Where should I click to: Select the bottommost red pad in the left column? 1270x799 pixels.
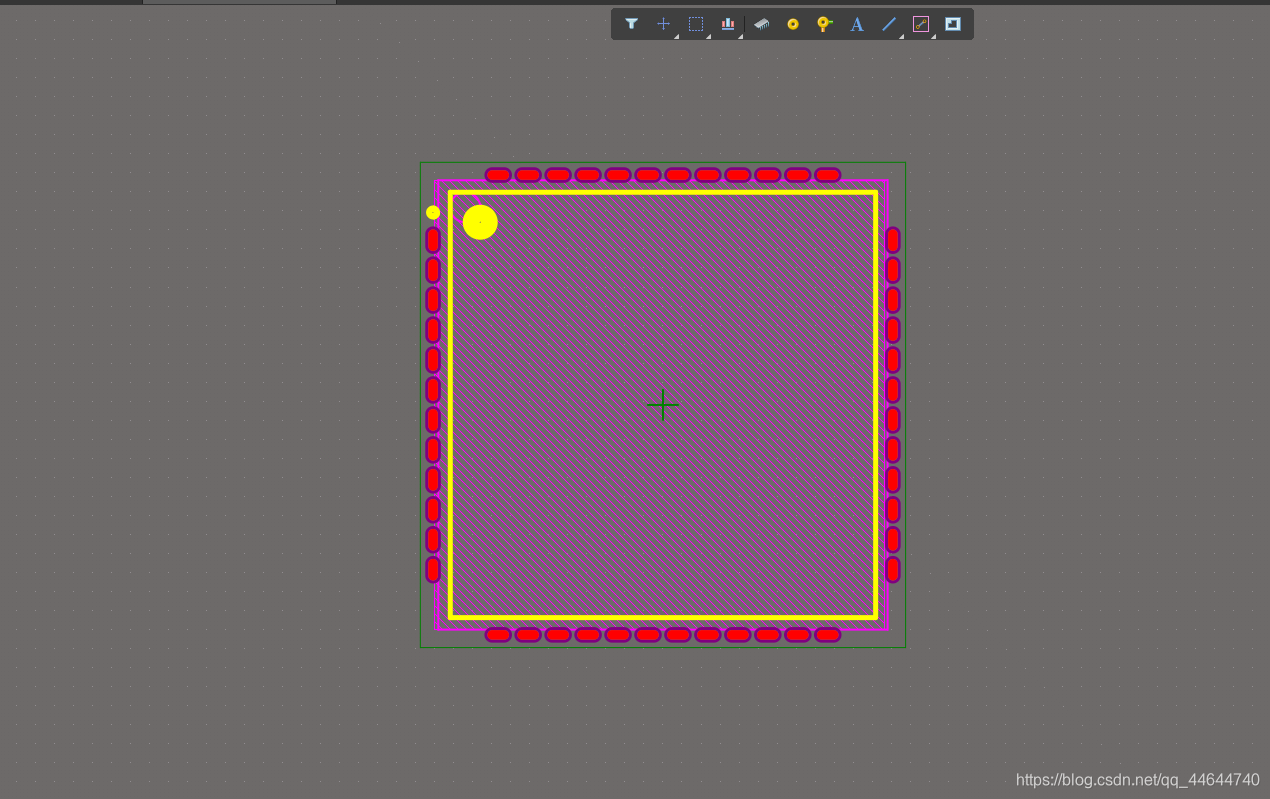coord(433,570)
